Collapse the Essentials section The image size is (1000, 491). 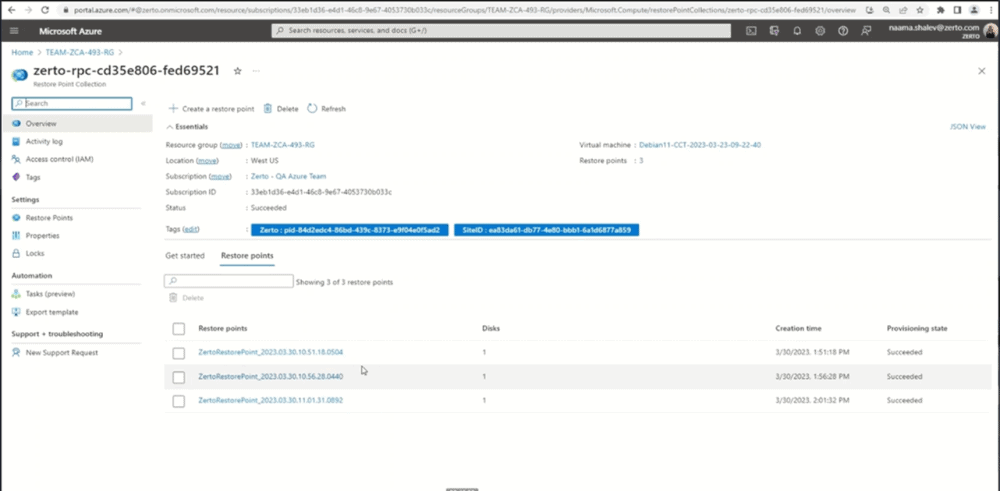coord(169,127)
